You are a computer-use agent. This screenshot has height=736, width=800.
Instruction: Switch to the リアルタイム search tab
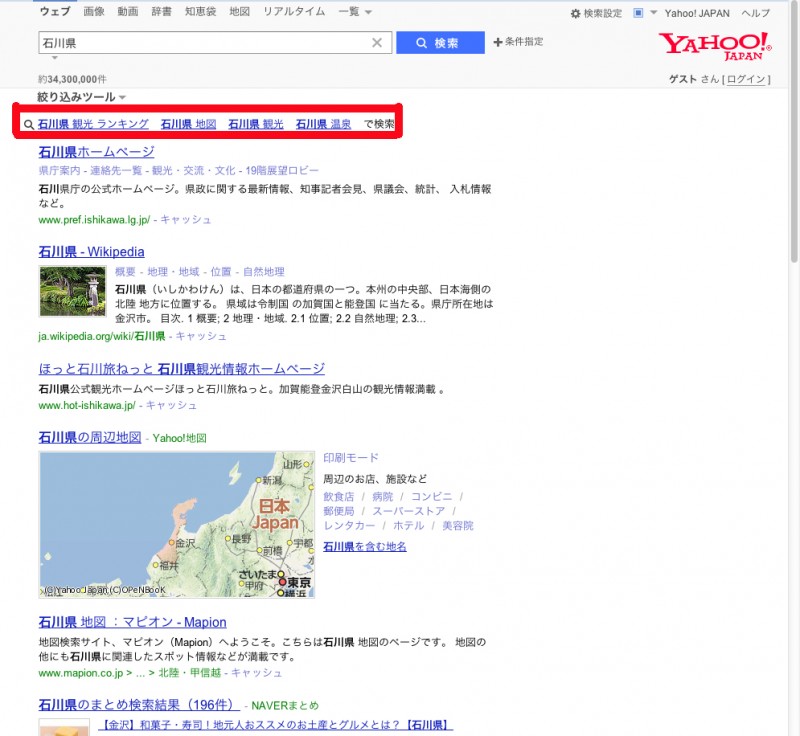pos(293,12)
